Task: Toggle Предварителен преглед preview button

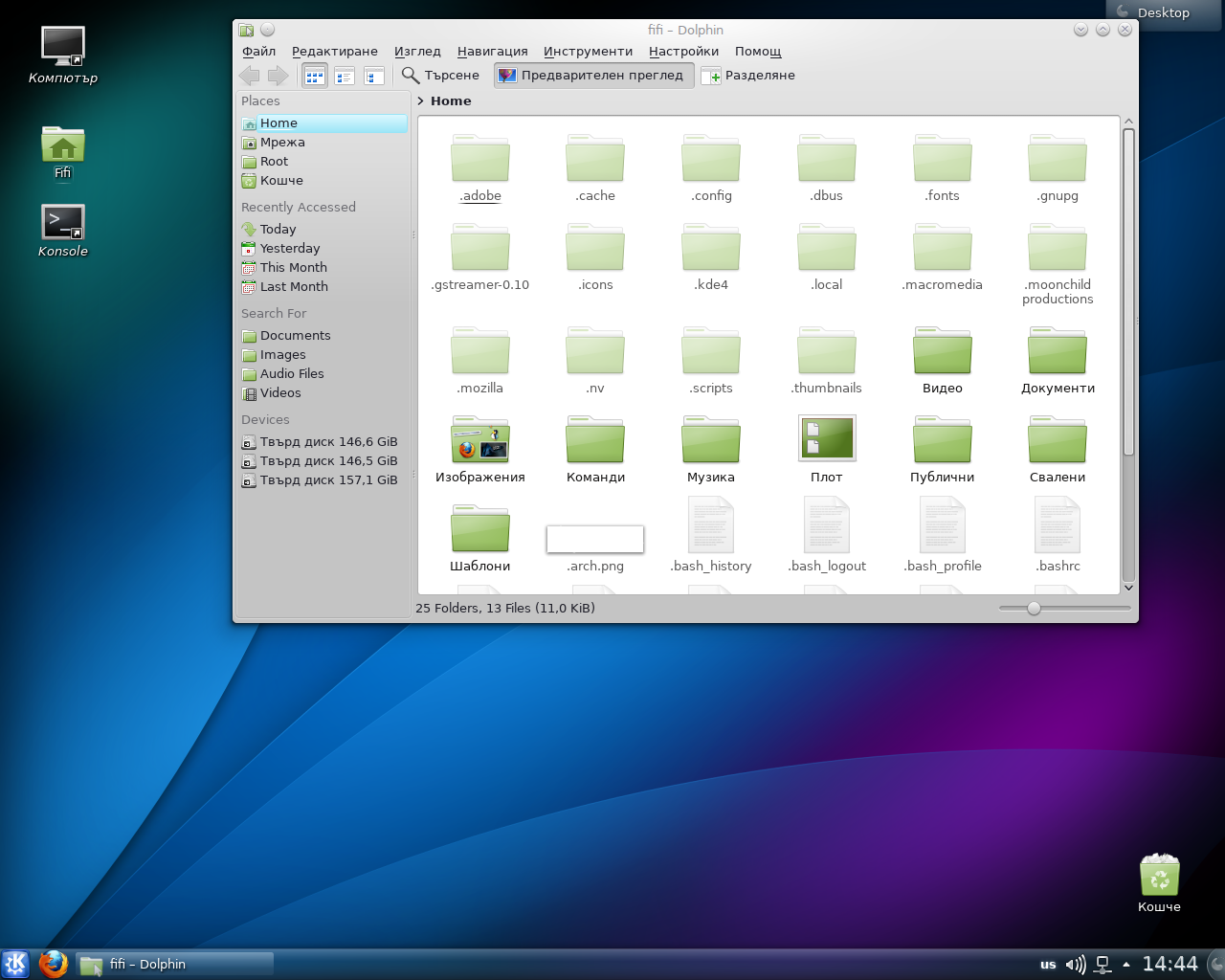Action: pos(592,76)
